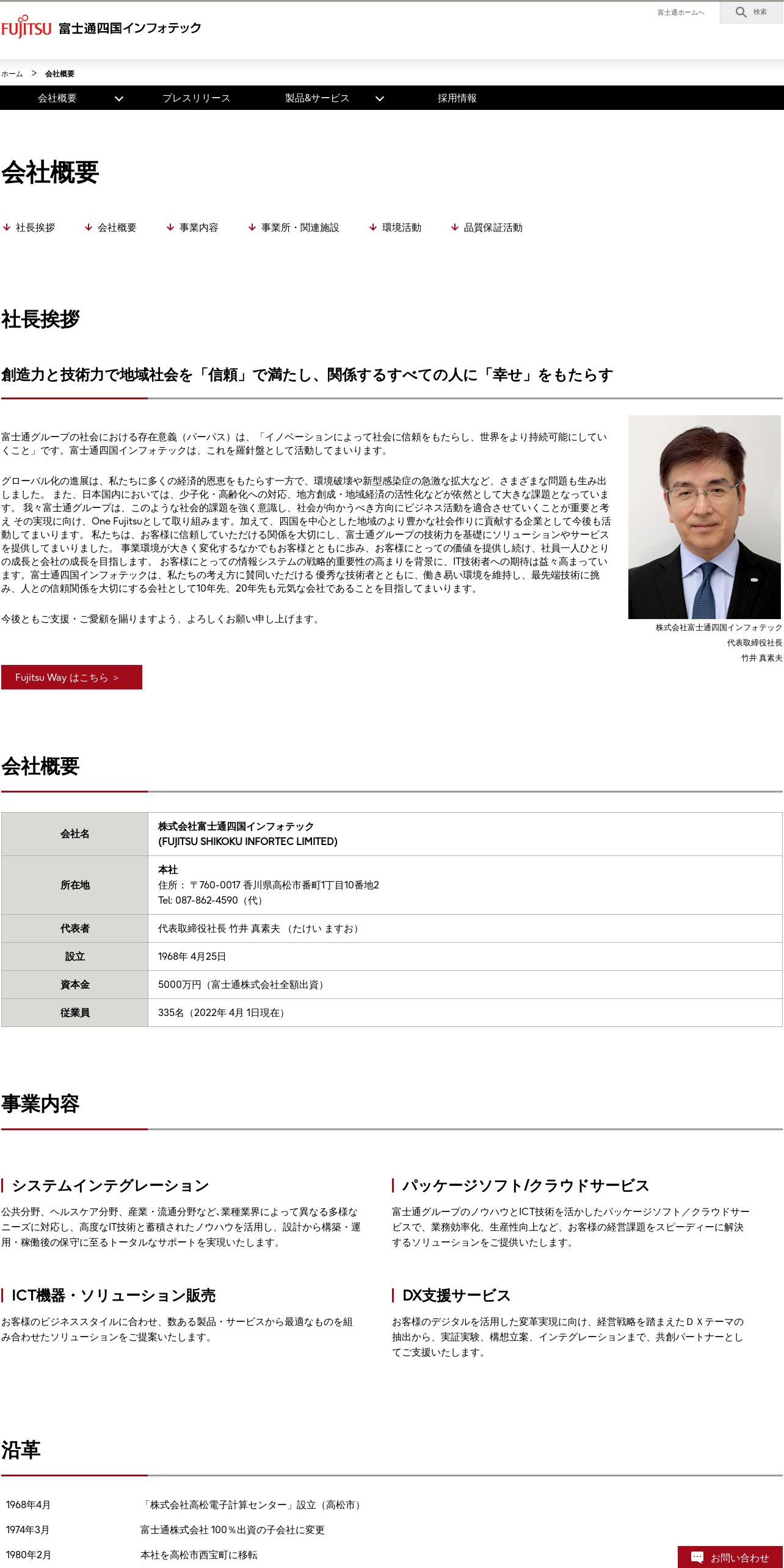Click the FUJITSU SHIKOKU INFORTEC LIMITED text
This screenshot has width=784, height=1568.
pyautogui.click(x=248, y=841)
